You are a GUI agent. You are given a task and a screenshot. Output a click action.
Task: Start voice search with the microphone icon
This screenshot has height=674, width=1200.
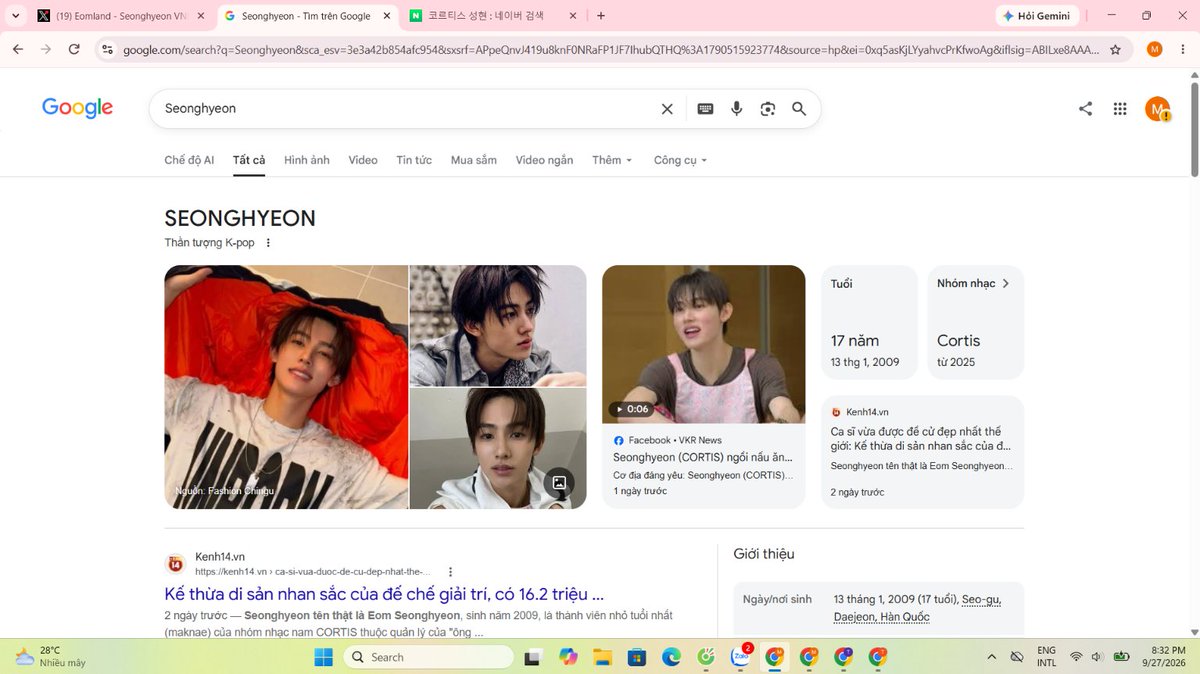(x=737, y=109)
